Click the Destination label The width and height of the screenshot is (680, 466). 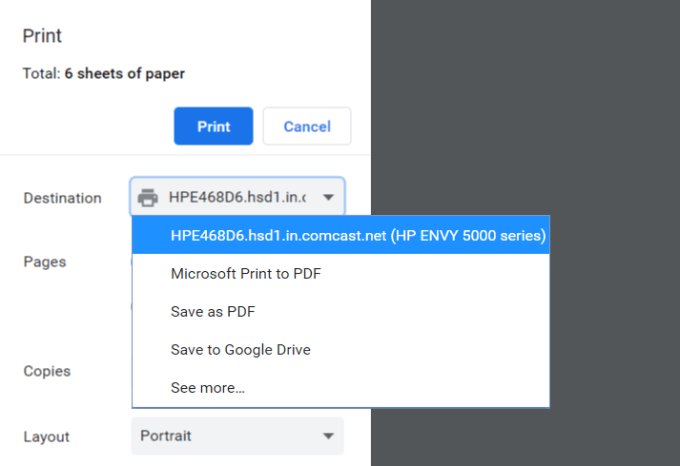[x=62, y=198]
